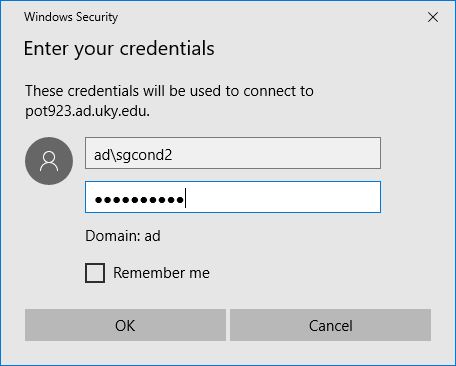The height and width of the screenshot is (366, 456).
Task: Tick the Remember me checkbox
Action: (x=95, y=273)
